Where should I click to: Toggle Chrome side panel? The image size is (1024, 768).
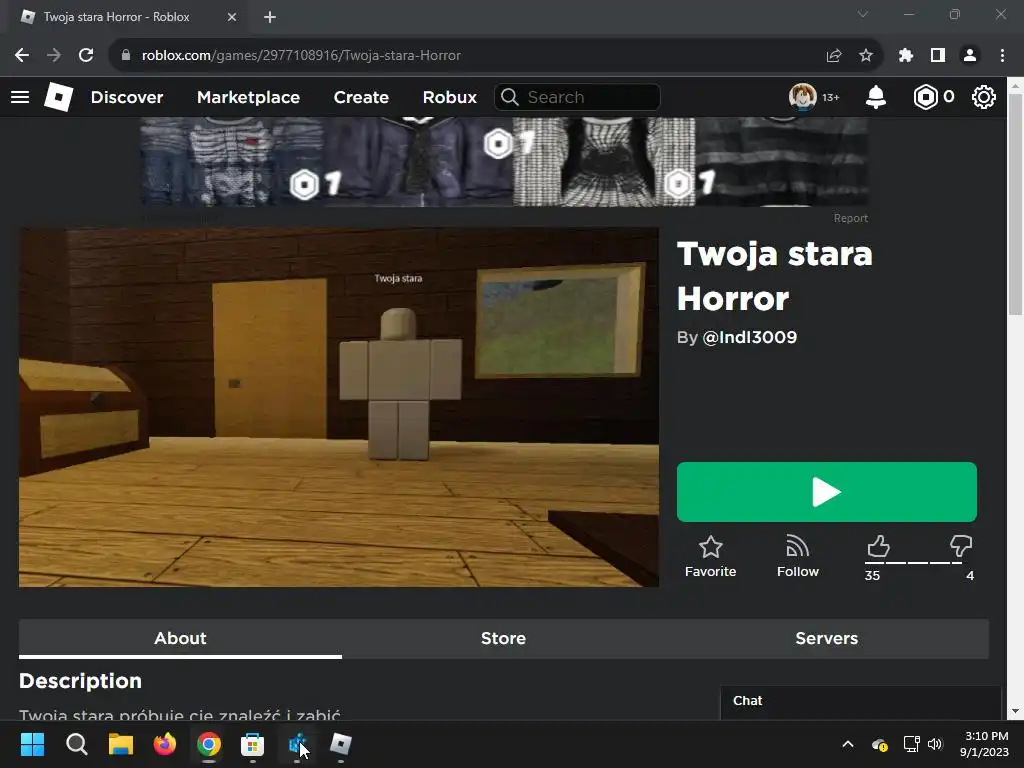938,56
